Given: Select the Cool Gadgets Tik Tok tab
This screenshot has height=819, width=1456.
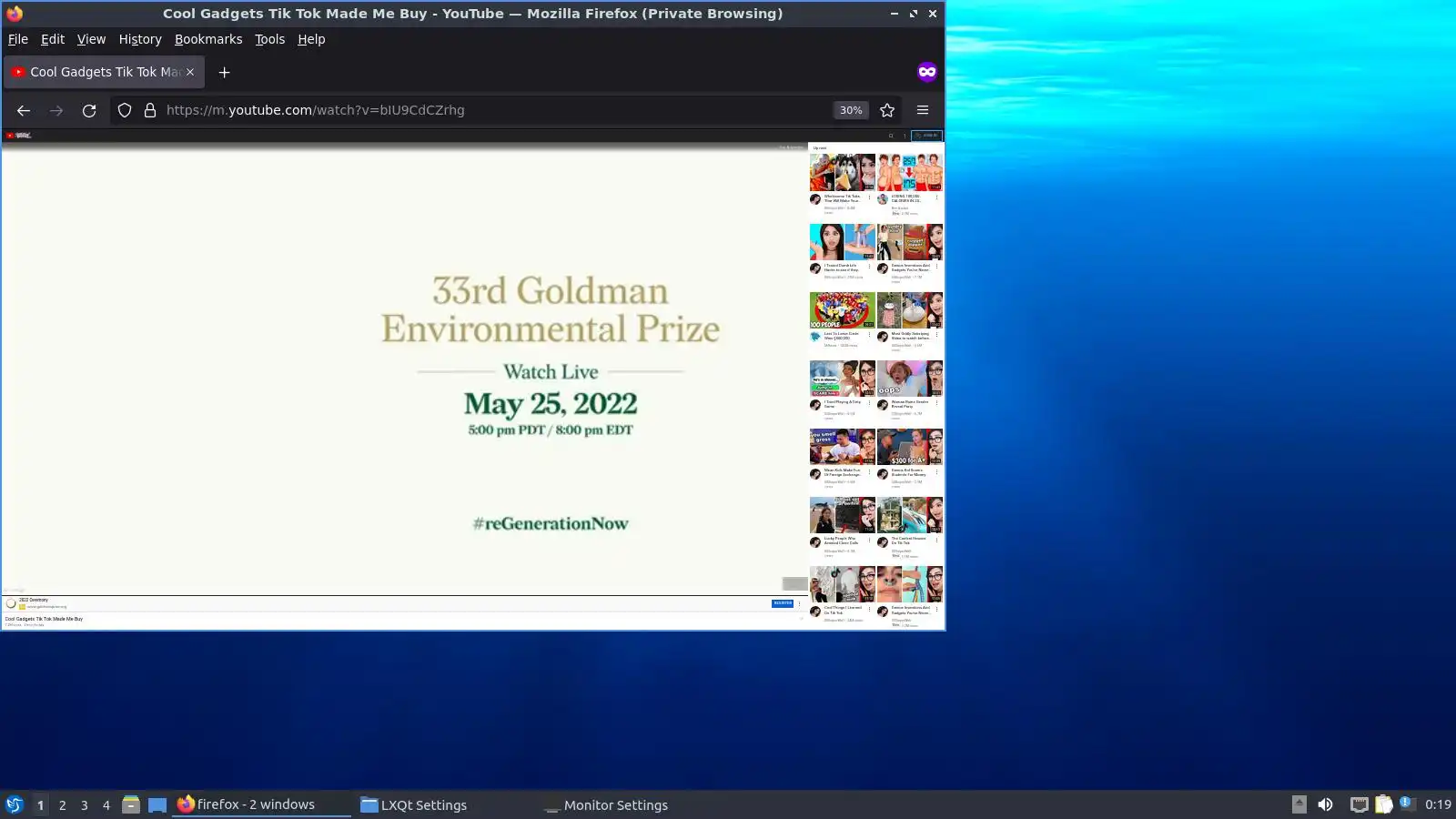Looking at the screenshot, I should 104,72.
